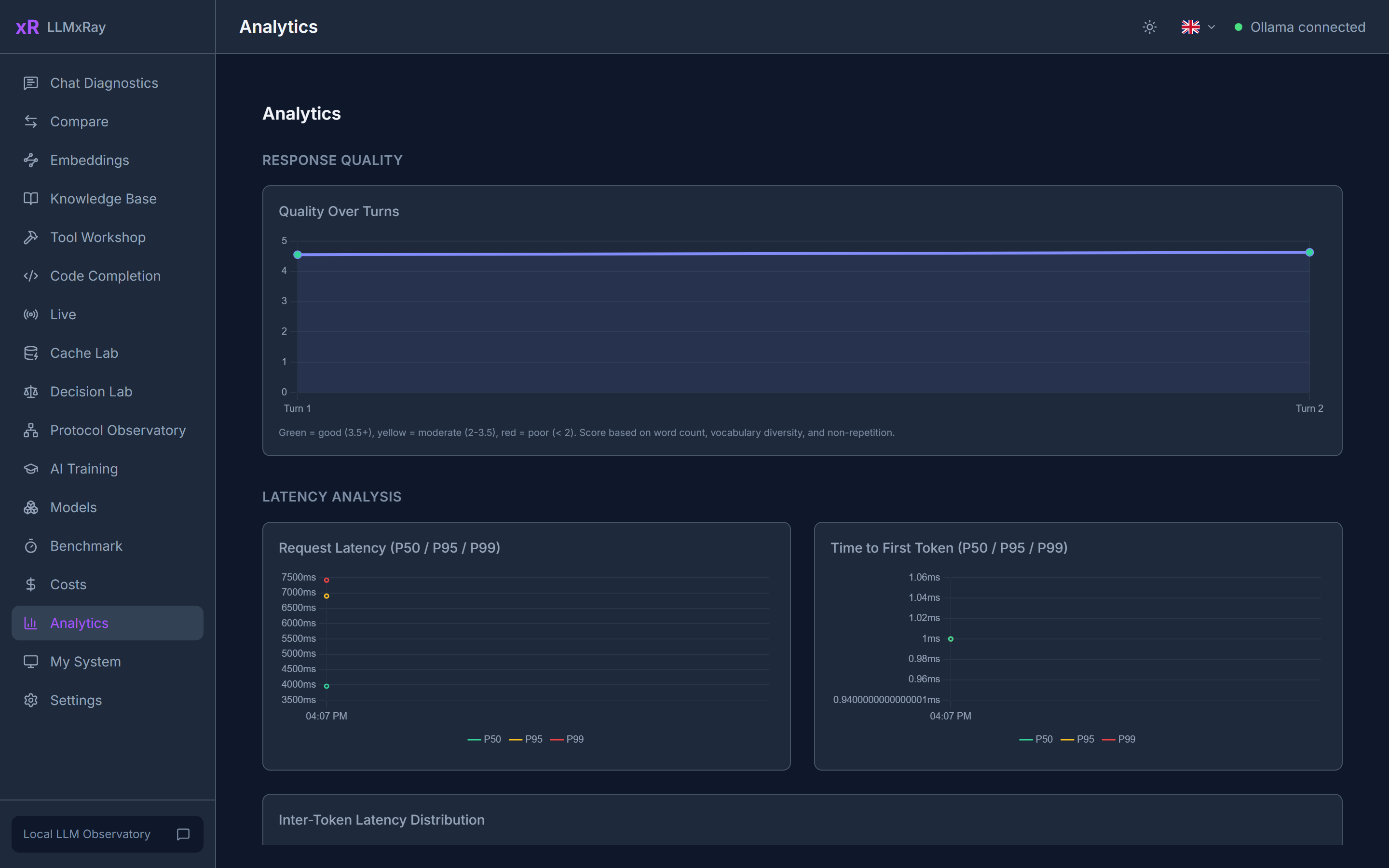Click the Costs dollar icon
This screenshot has height=868, width=1389.
pyautogui.click(x=31, y=584)
